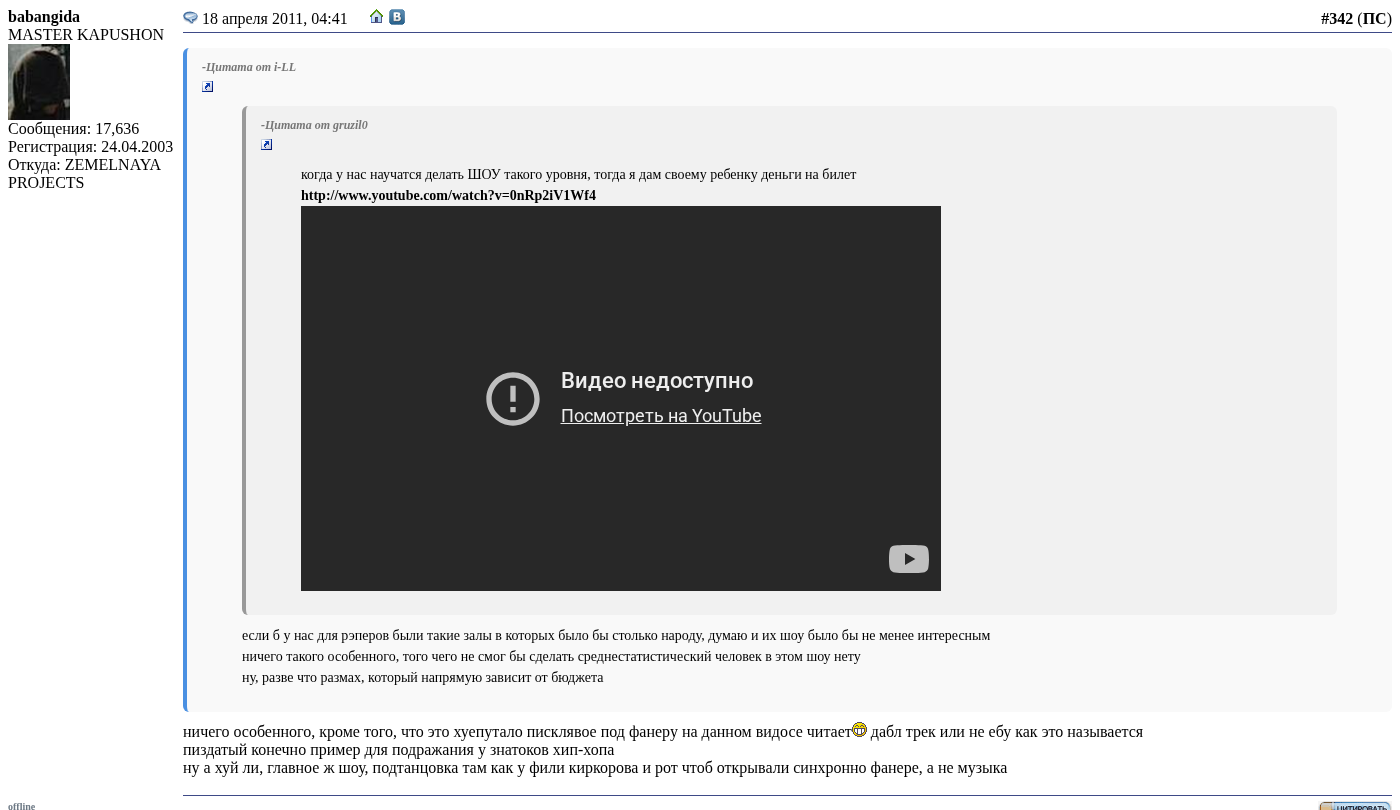Click the offline status label

(22, 805)
